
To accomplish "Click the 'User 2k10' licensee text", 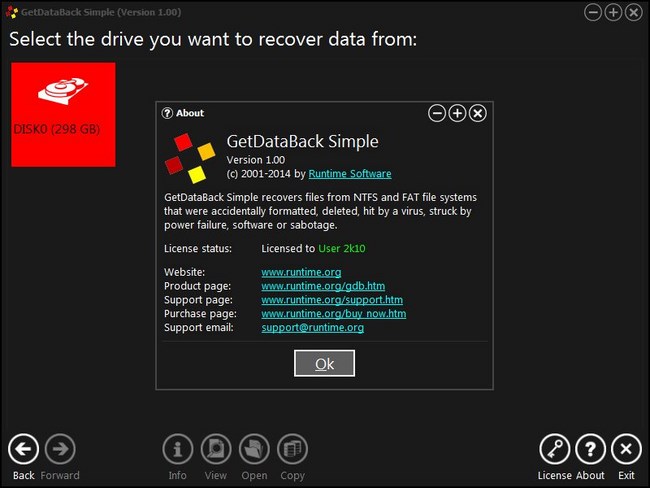I will click(x=342, y=249).
